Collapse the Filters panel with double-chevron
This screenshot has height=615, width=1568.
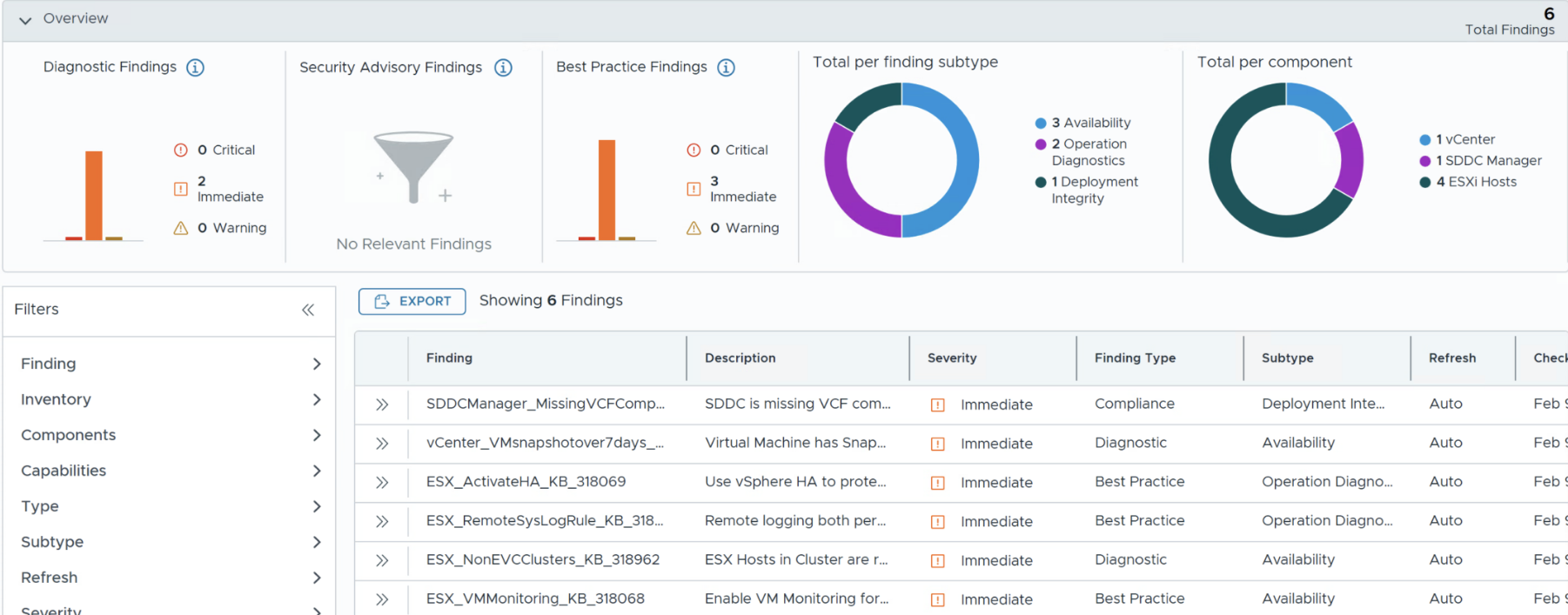click(x=308, y=310)
